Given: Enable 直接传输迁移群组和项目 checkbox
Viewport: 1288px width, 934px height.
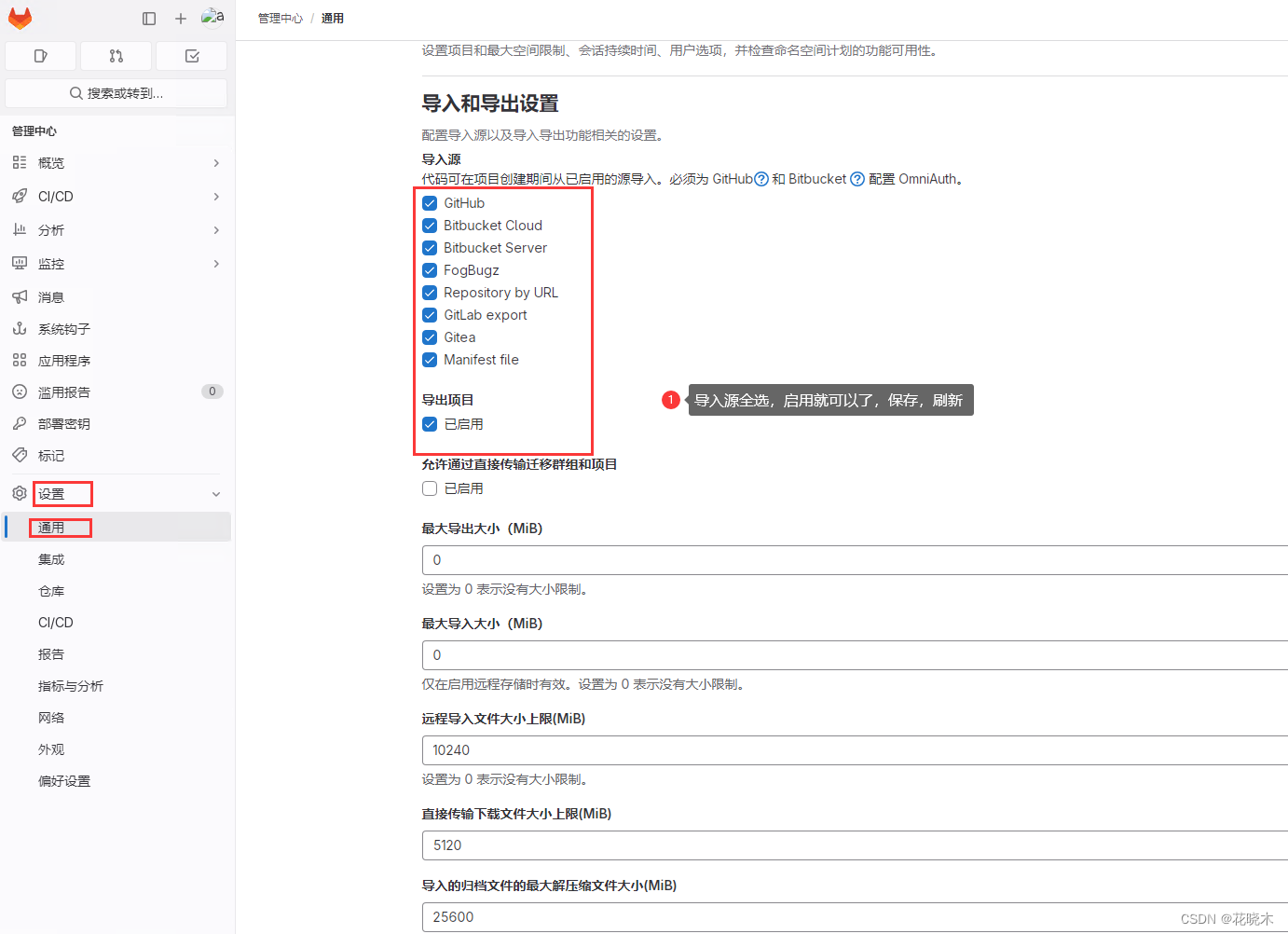Looking at the screenshot, I should point(430,488).
